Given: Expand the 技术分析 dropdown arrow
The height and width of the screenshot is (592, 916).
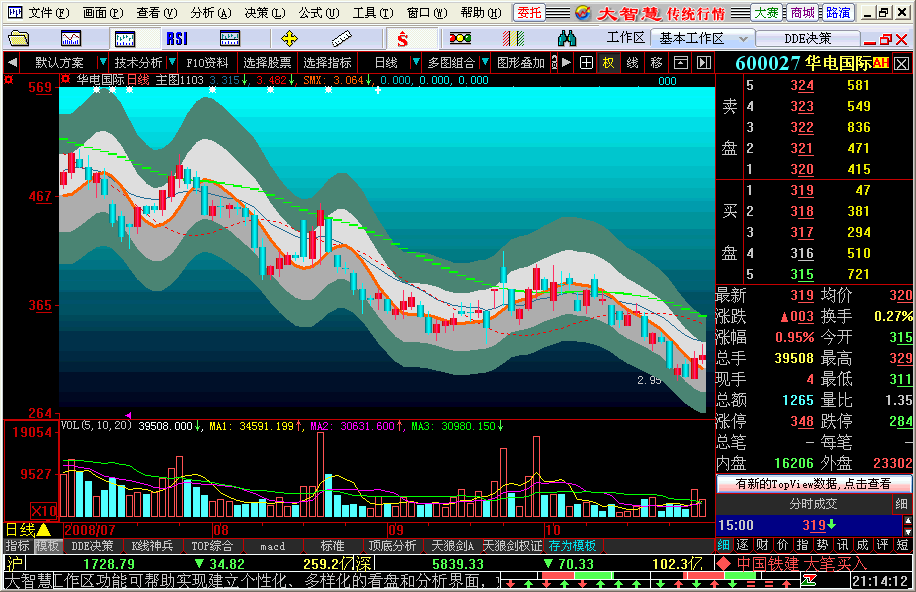Looking at the screenshot, I should point(172,61).
